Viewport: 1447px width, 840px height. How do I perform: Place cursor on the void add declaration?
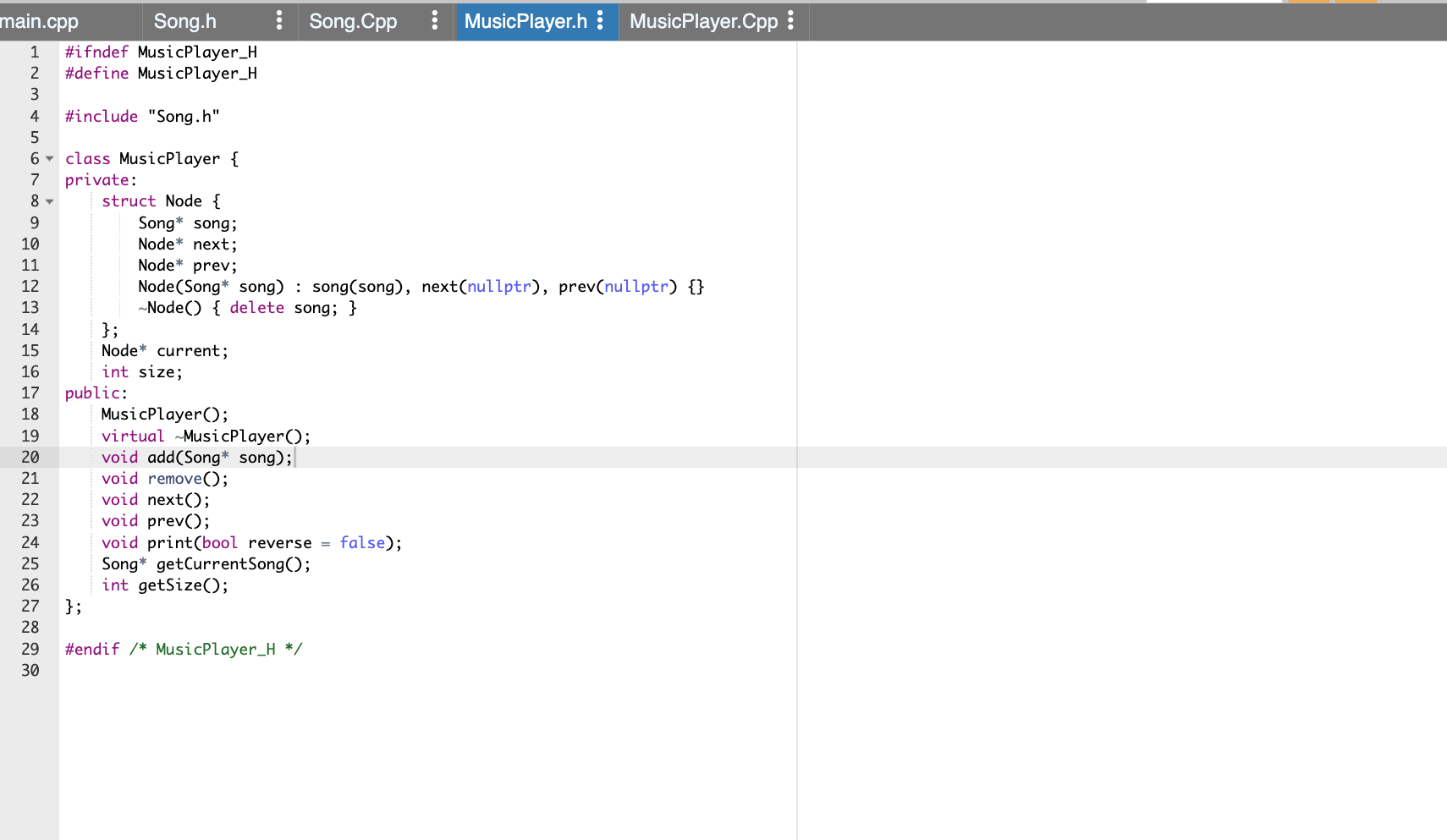(x=195, y=457)
